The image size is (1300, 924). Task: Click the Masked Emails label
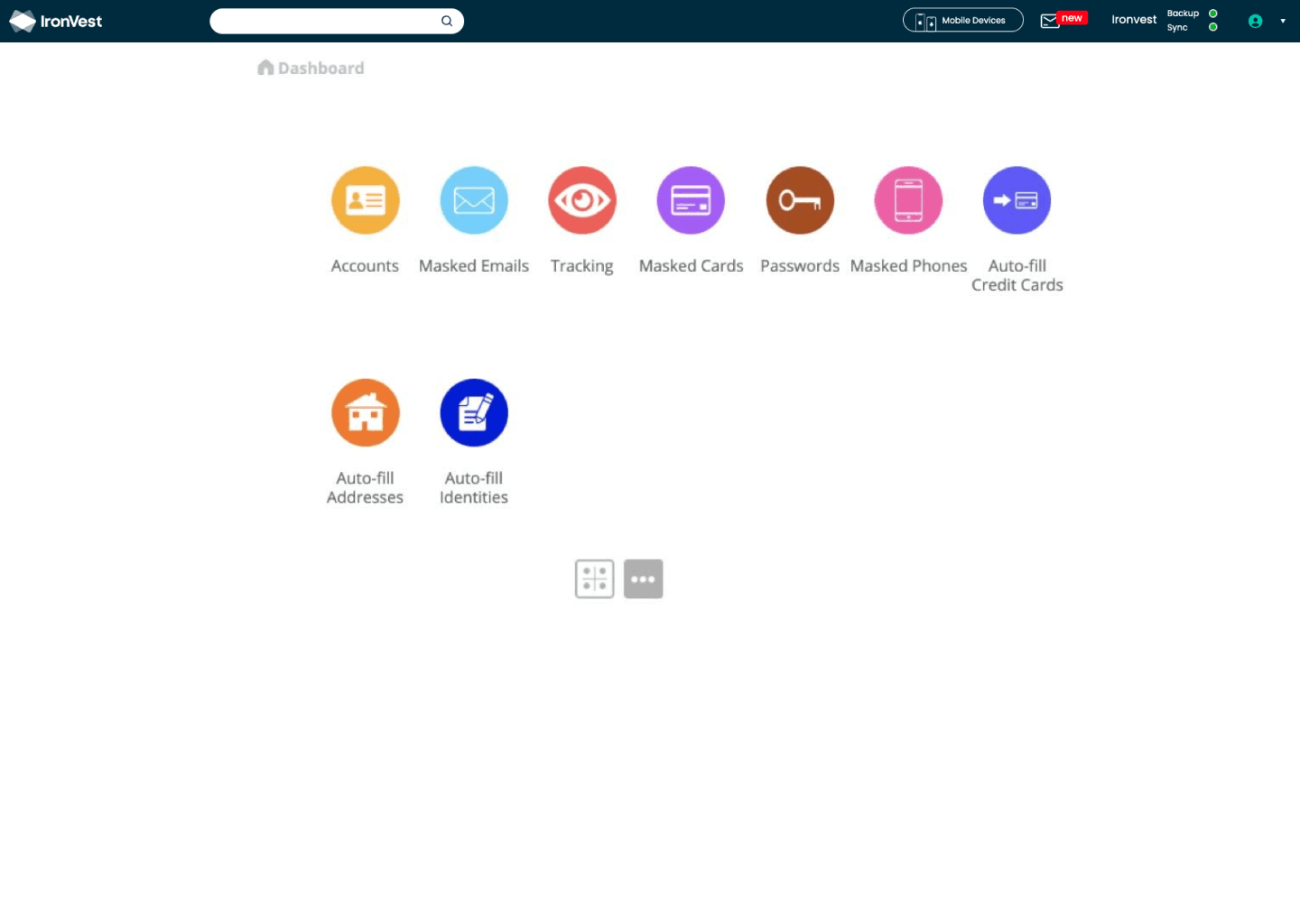tap(474, 265)
